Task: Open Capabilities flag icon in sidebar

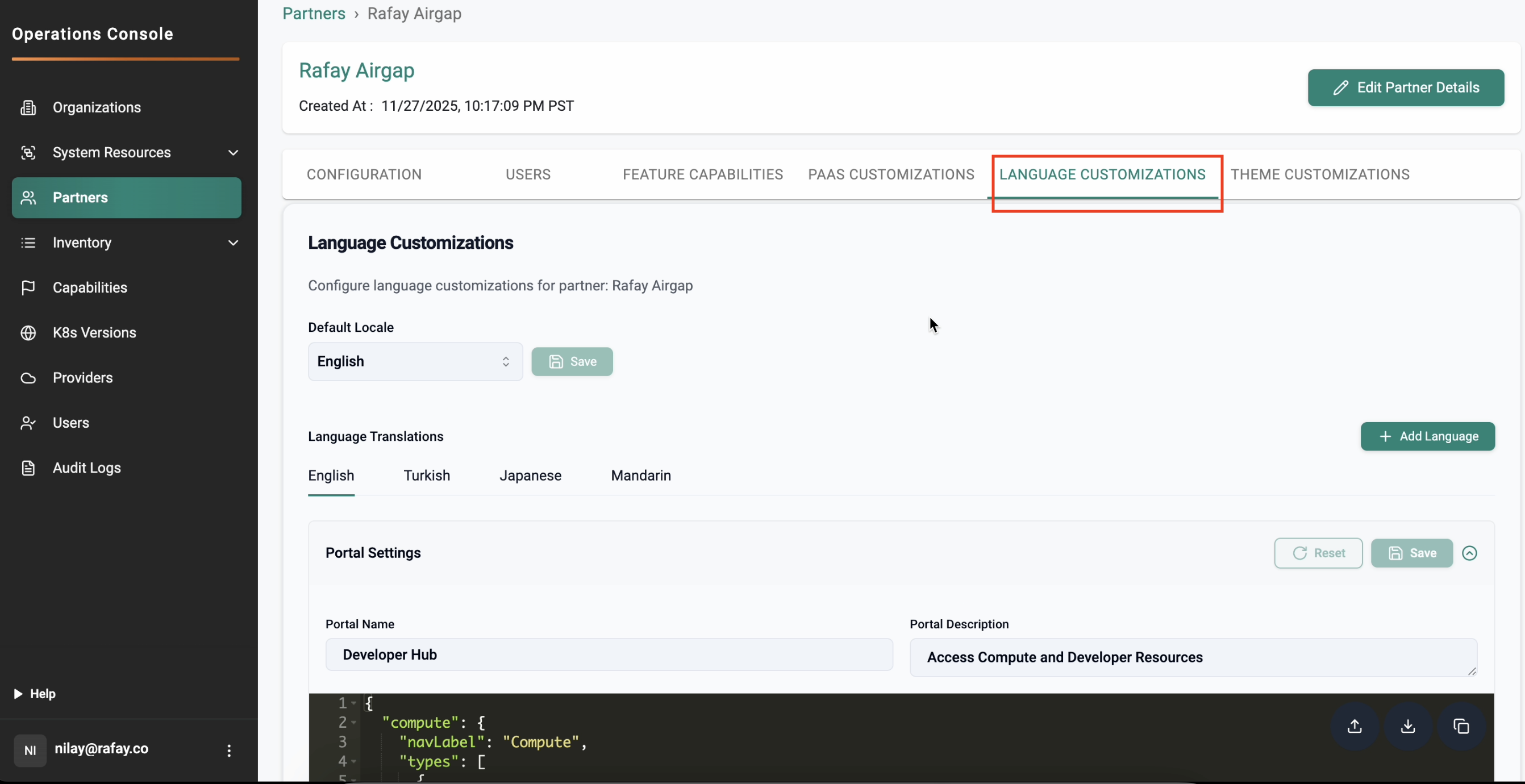Action: (x=28, y=288)
